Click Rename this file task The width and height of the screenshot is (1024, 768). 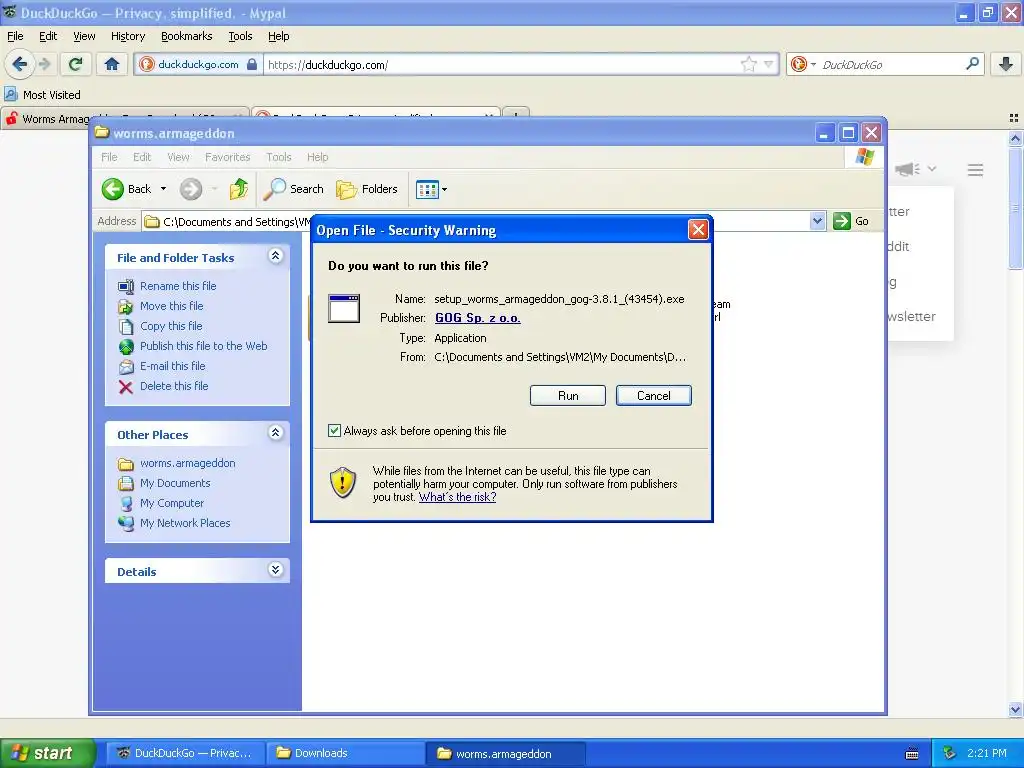click(x=178, y=286)
